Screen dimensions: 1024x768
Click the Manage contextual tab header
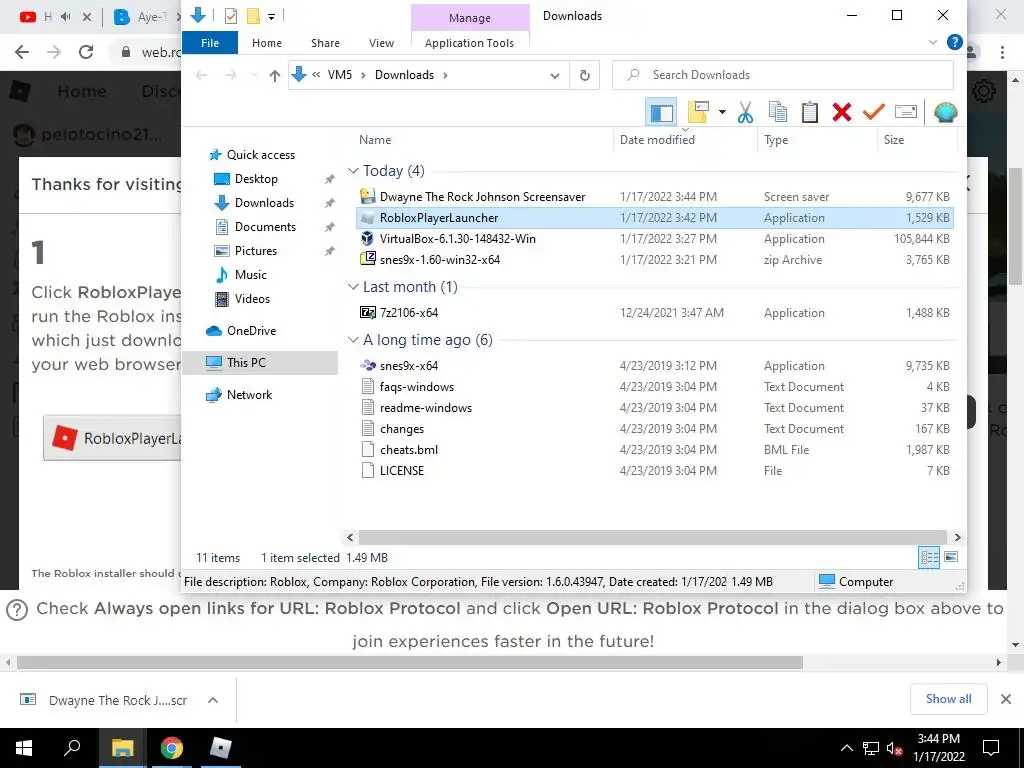(470, 18)
